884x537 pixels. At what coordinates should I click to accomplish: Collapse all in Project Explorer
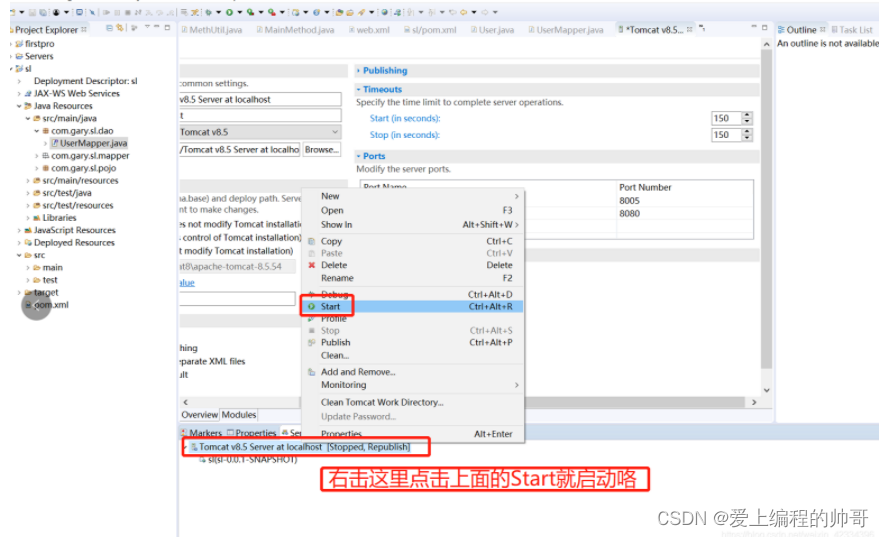[109, 28]
